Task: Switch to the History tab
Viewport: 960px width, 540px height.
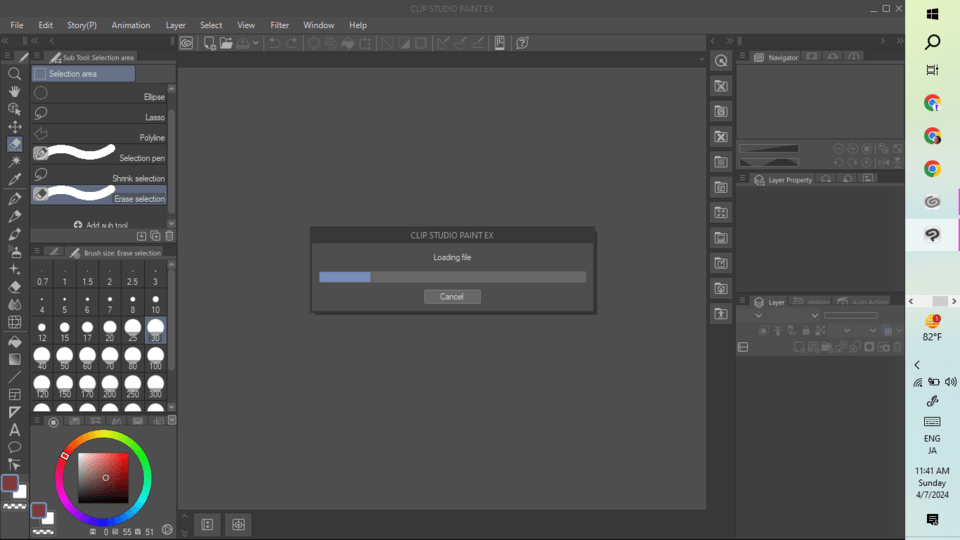Action: pos(811,302)
